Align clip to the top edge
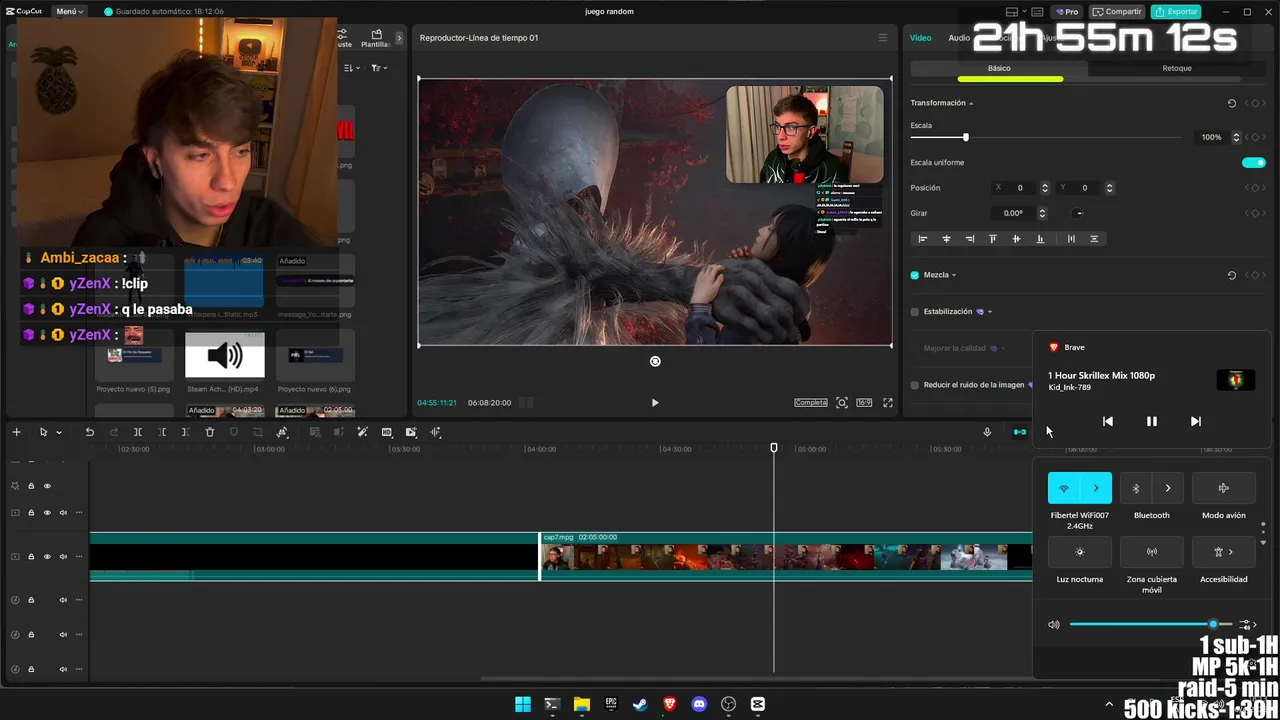 tap(993, 239)
